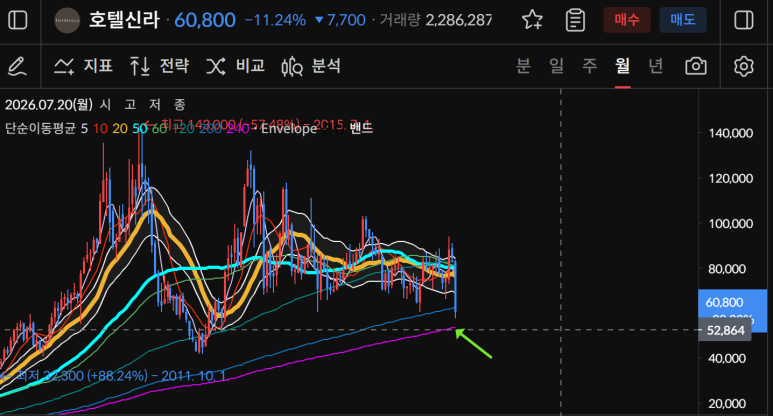Screen dimensions: 773x416
Task: Toggle the 50-period moving average
Action: (140, 129)
